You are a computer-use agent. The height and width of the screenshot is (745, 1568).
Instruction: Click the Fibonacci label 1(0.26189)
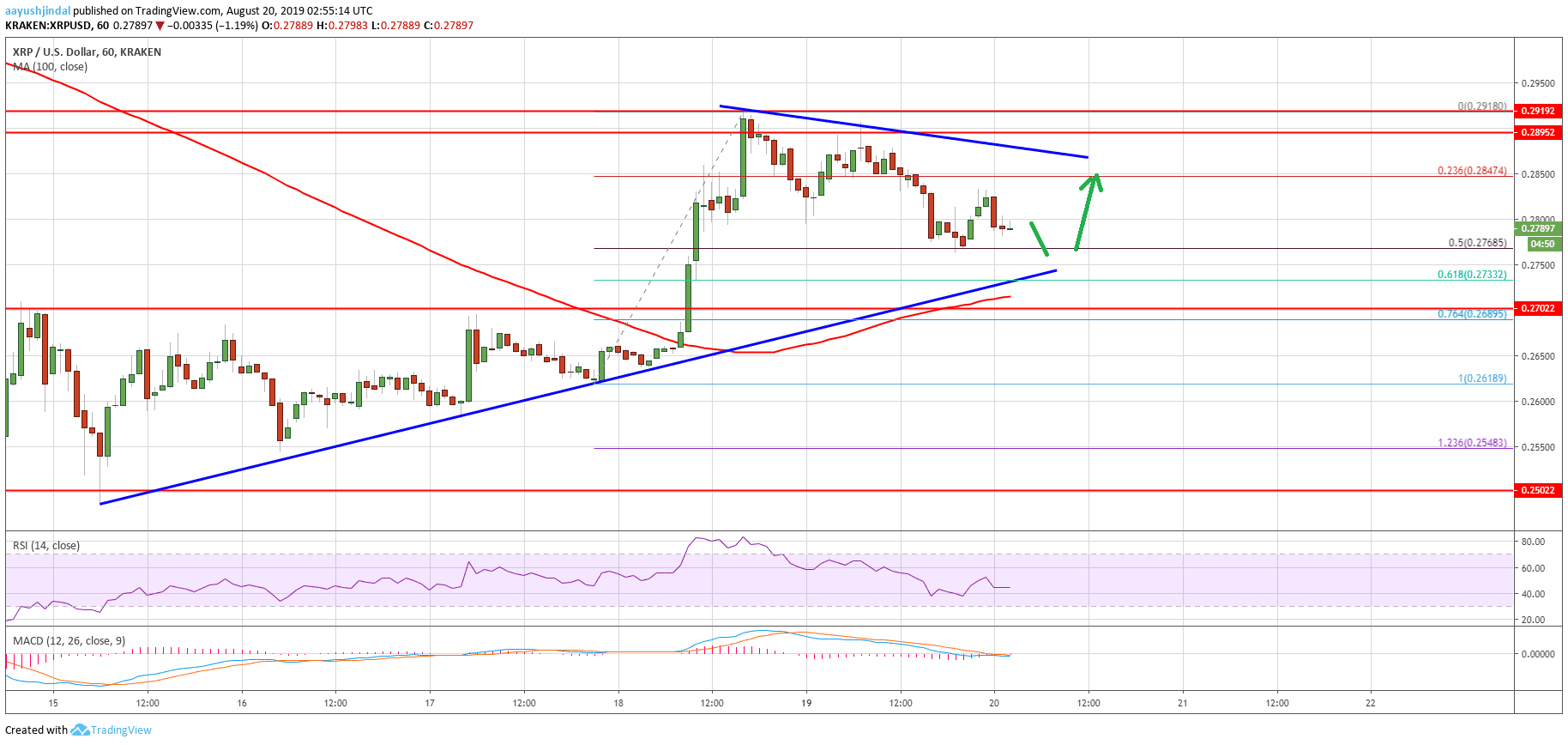point(1482,379)
